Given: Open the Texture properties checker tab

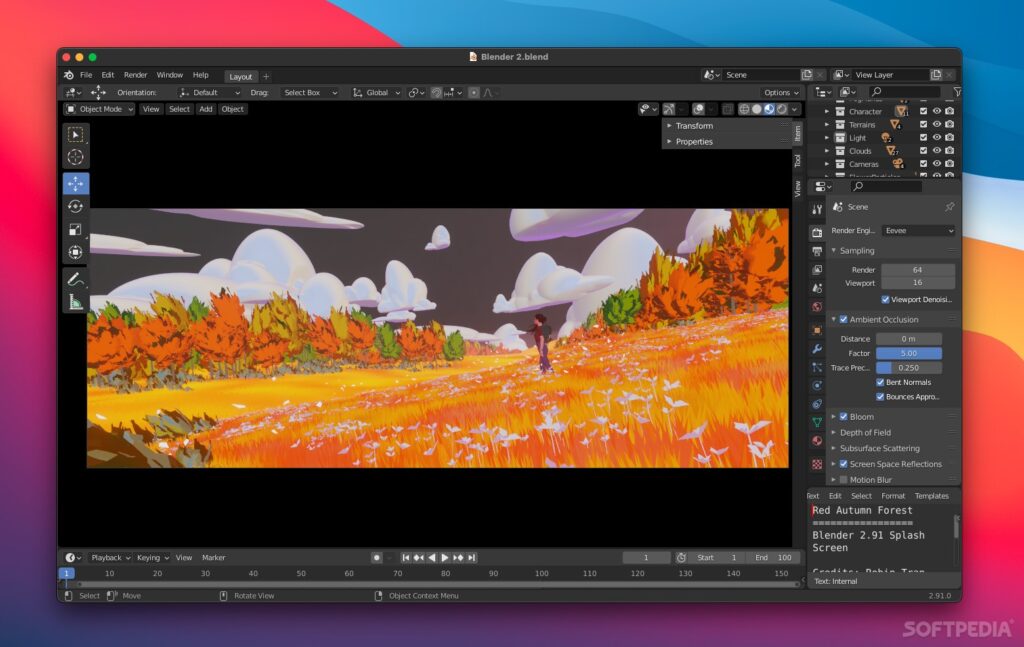Looking at the screenshot, I should point(817,464).
